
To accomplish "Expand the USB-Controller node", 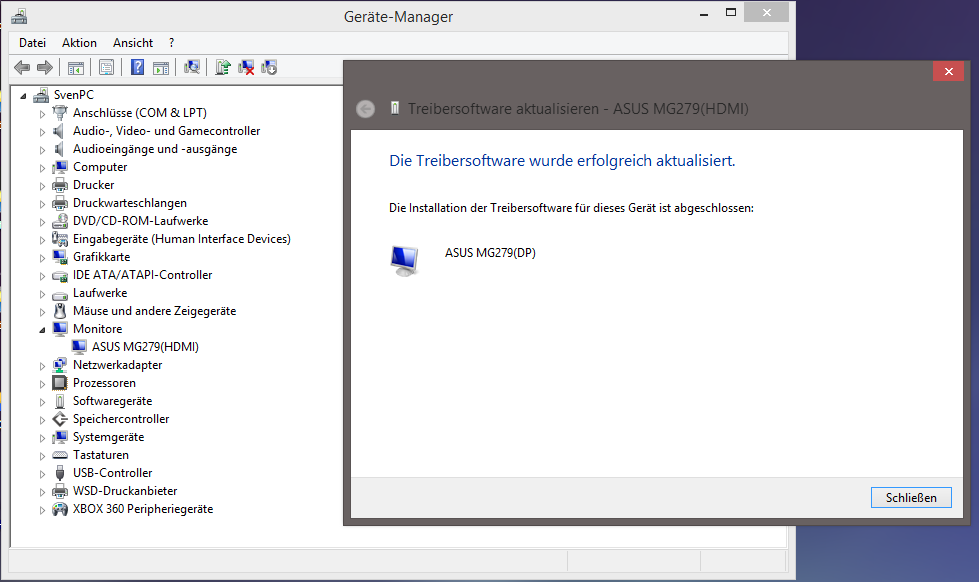I will (x=42, y=474).
